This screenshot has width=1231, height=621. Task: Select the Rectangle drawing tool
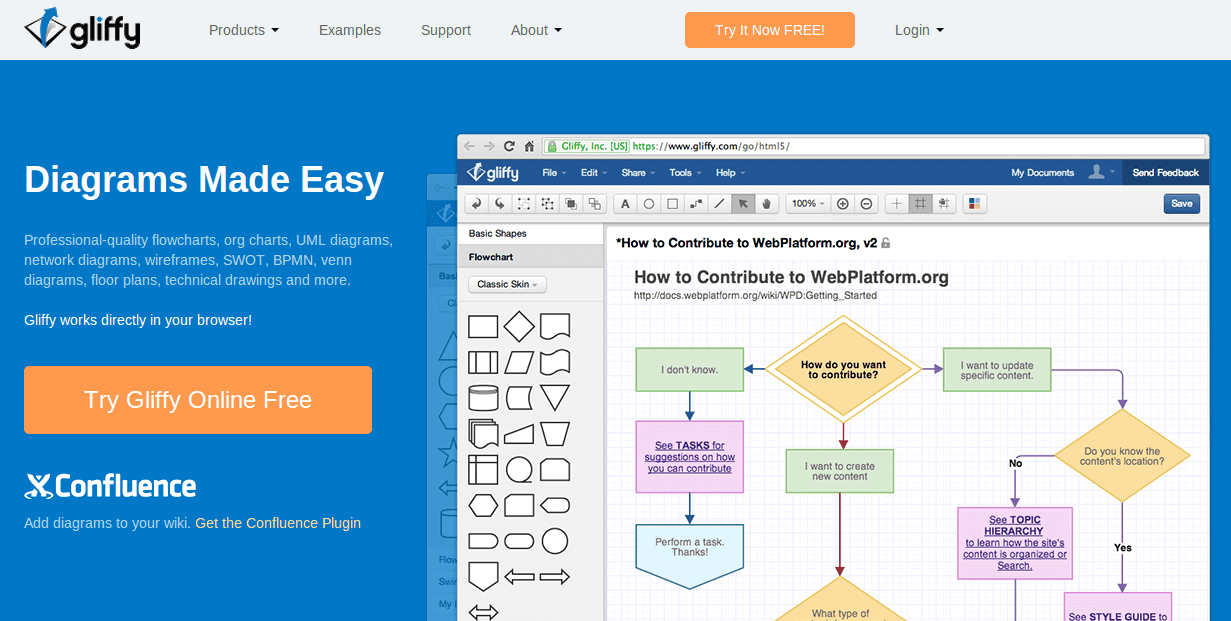(x=673, y=204)
